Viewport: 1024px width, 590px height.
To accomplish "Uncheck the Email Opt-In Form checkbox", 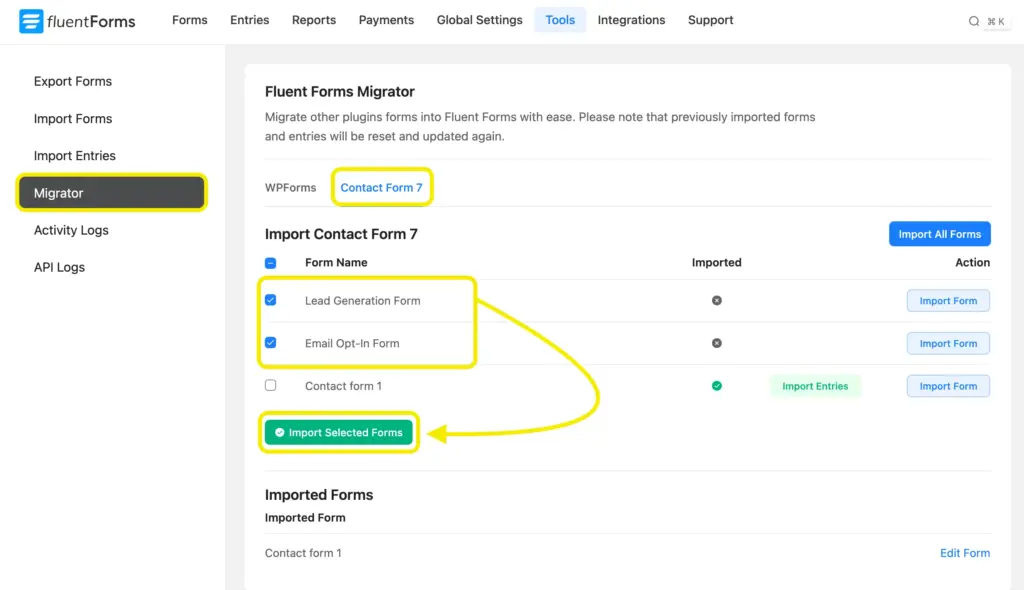I will click(x=270, y=343).
